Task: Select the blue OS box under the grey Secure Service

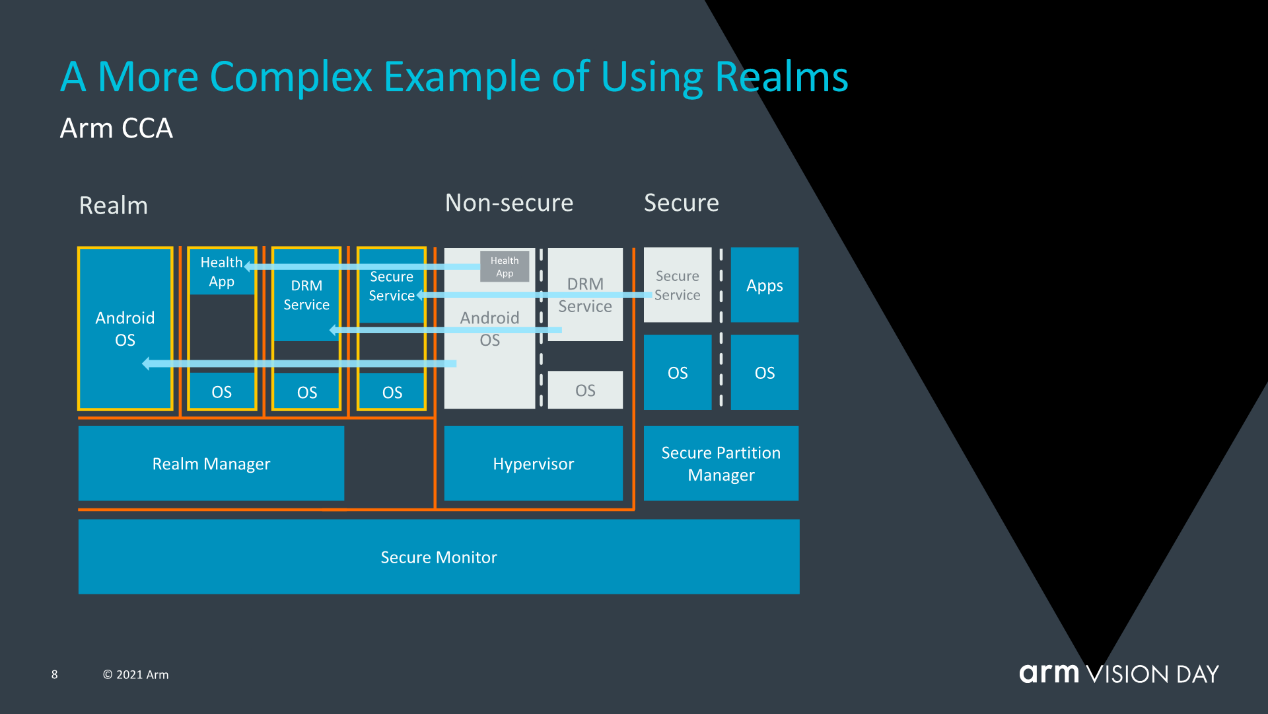Action: [677, 372]
